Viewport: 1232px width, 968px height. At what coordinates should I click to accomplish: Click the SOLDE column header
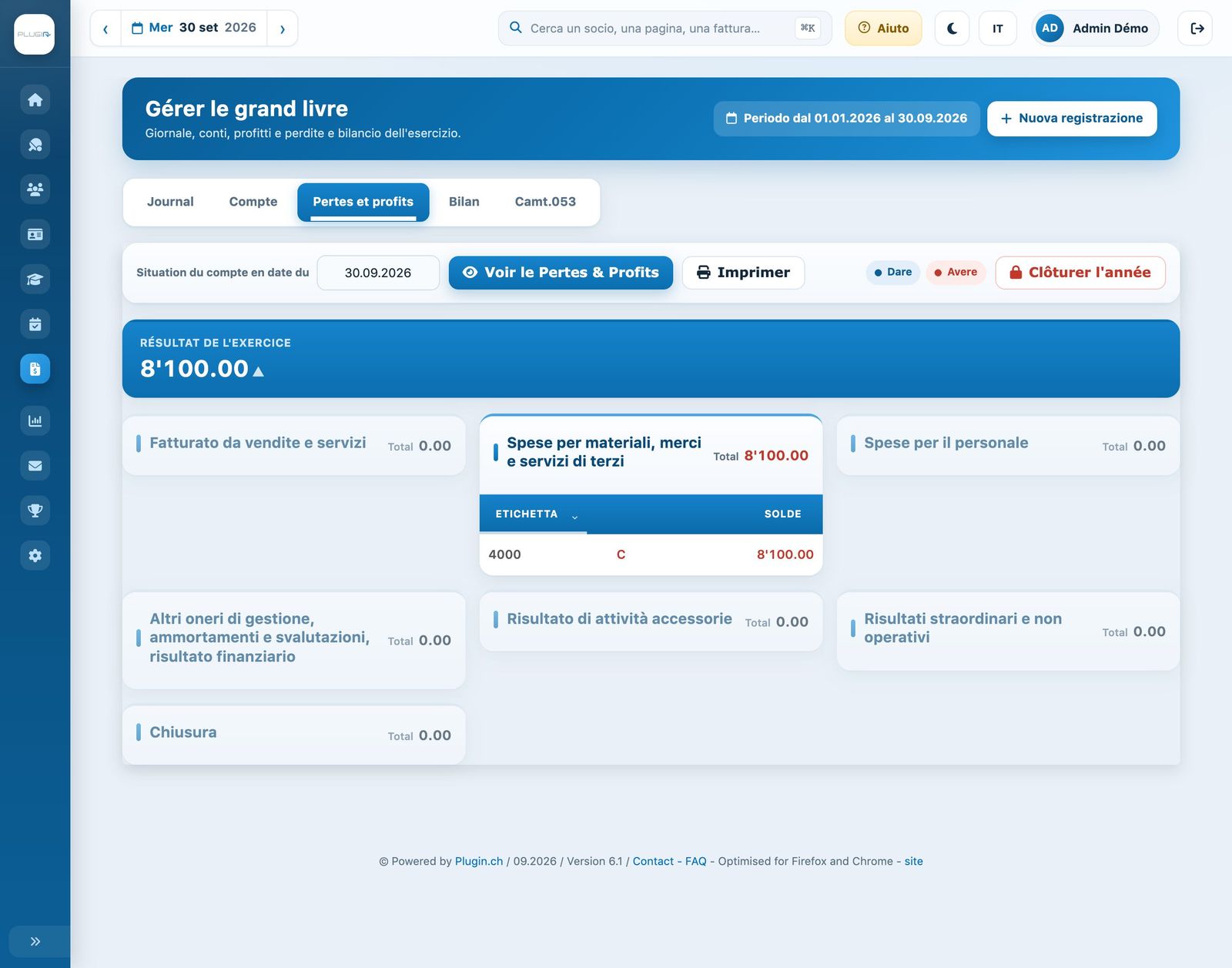782,514
